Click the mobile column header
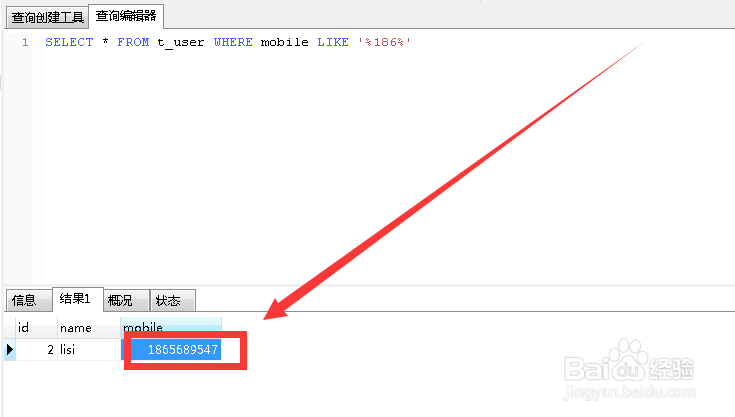 click(x=171, y=328)
